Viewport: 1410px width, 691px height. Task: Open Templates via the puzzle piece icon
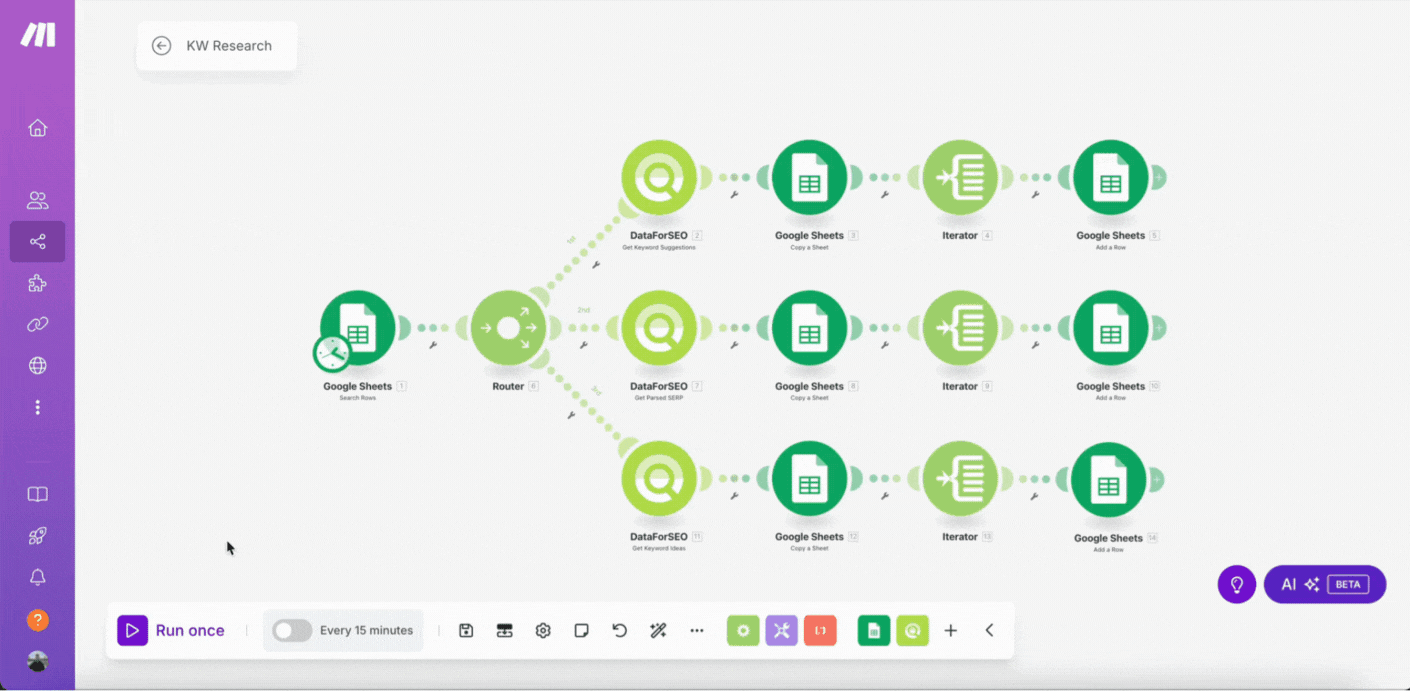38,284
